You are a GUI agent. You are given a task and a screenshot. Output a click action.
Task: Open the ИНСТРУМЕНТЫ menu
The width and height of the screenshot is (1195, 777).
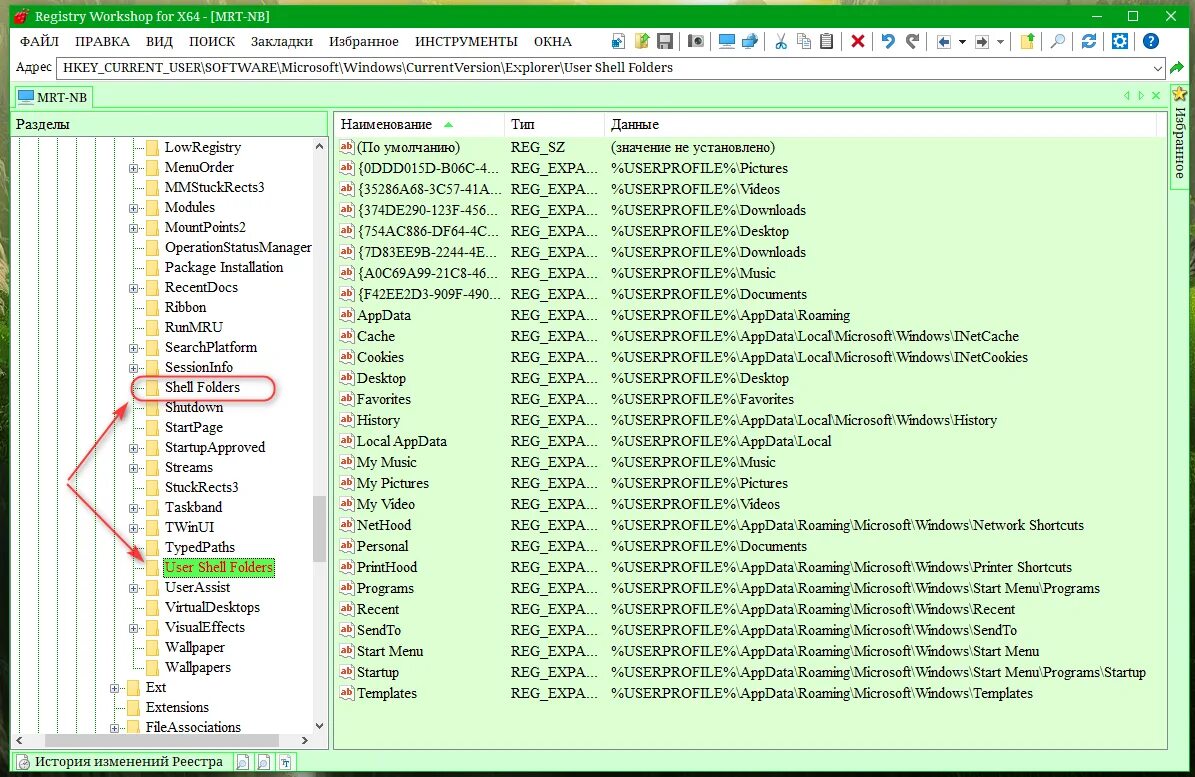(x=466, y=41)
